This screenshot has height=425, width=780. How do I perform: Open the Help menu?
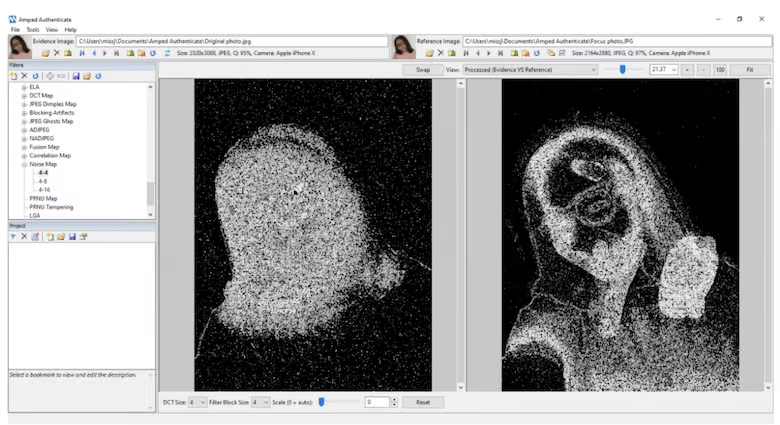(70, 30)
